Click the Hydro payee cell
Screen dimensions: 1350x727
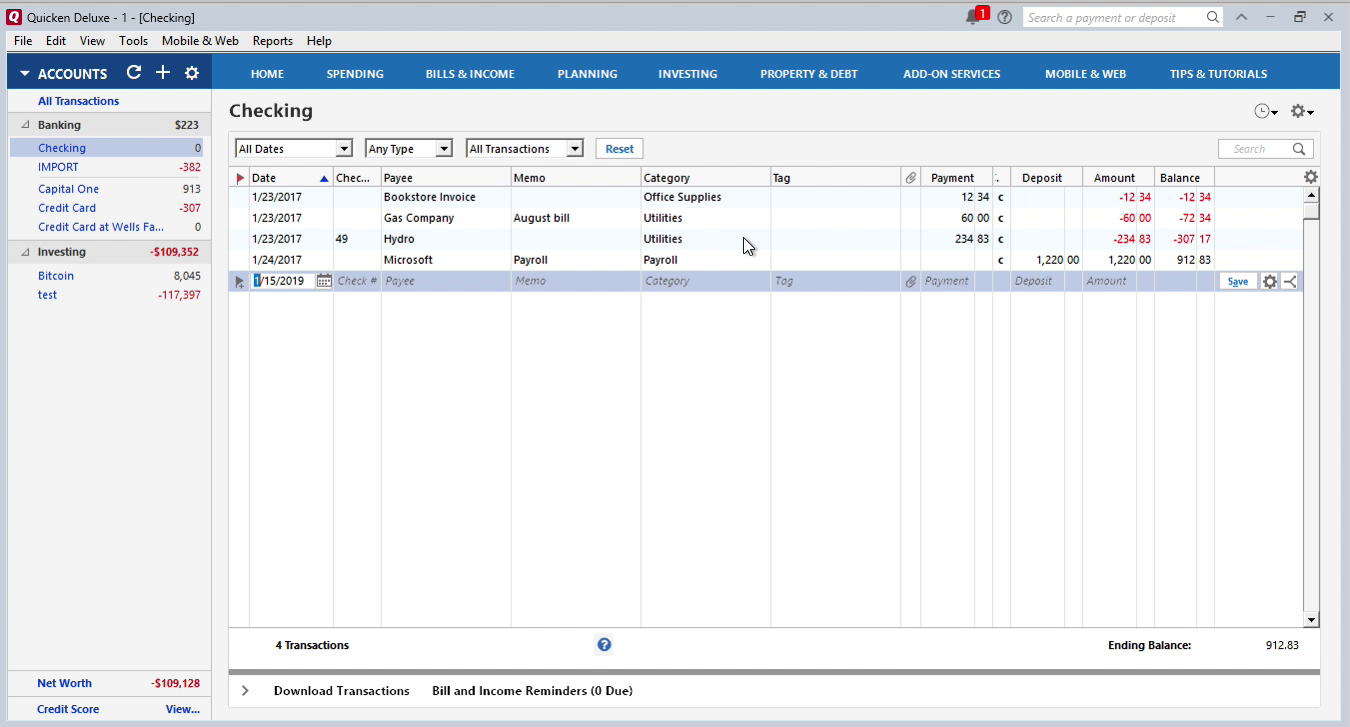(x=446, y=239)
